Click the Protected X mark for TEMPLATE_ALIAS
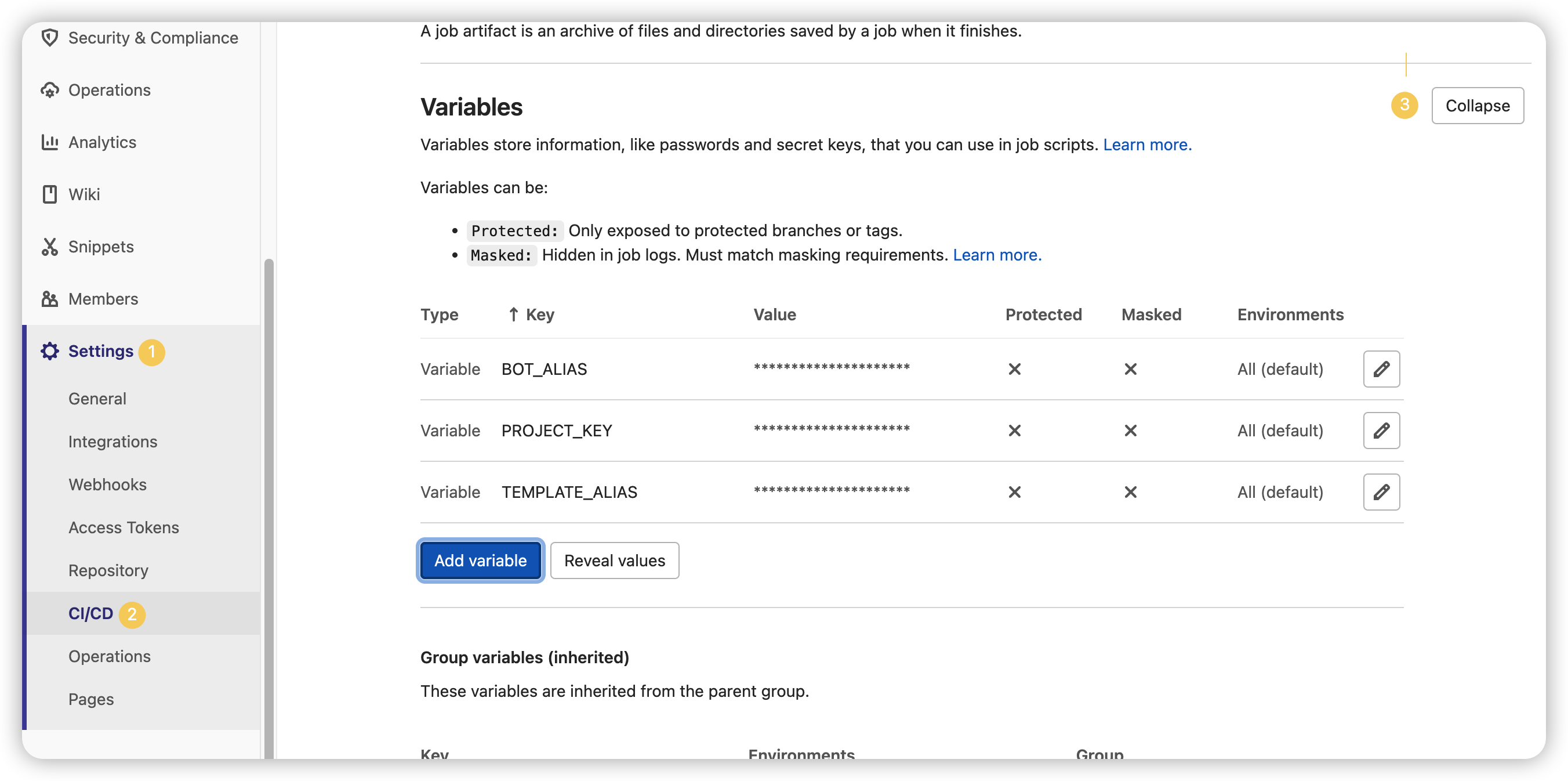 point(1014,492)
